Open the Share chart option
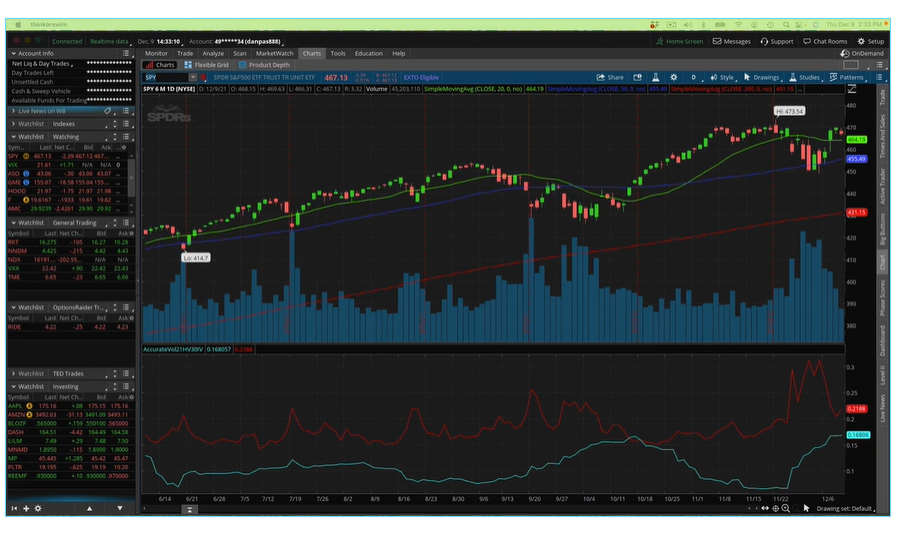The width and height of the screenshot is (897, 550). pos(610,77)
